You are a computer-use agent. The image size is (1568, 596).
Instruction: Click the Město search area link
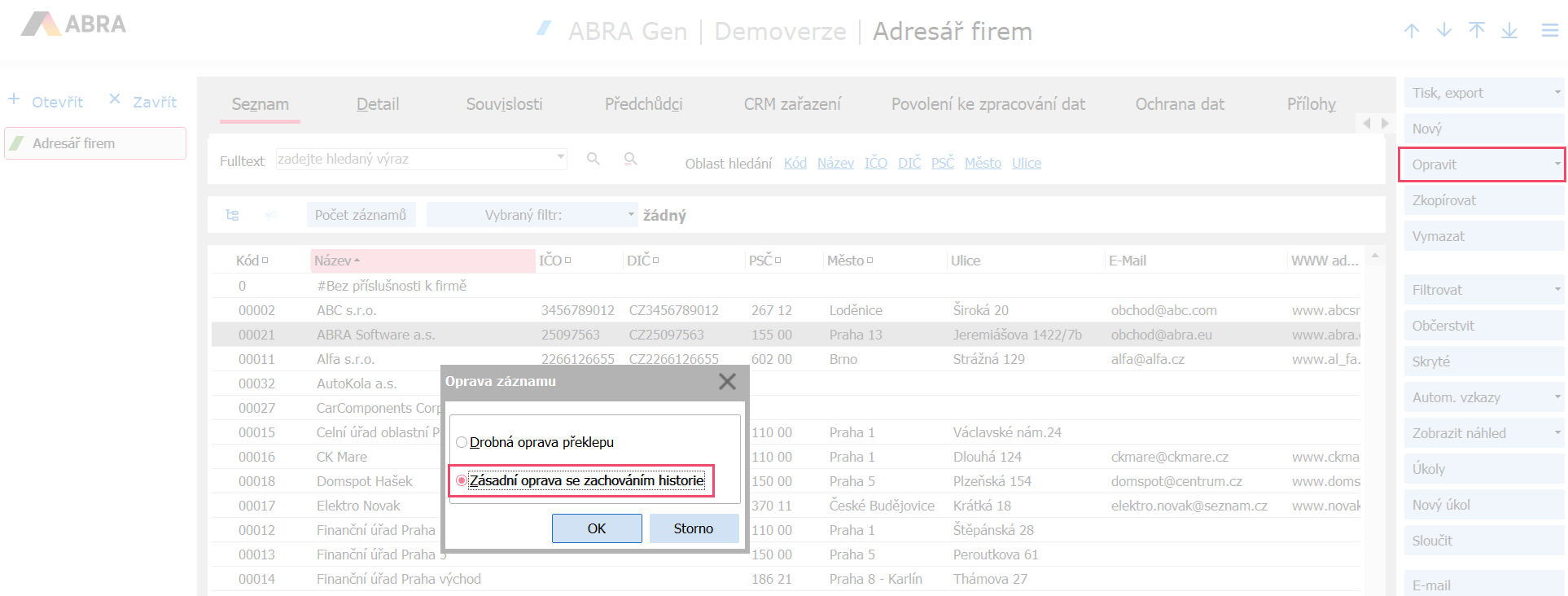983,163
